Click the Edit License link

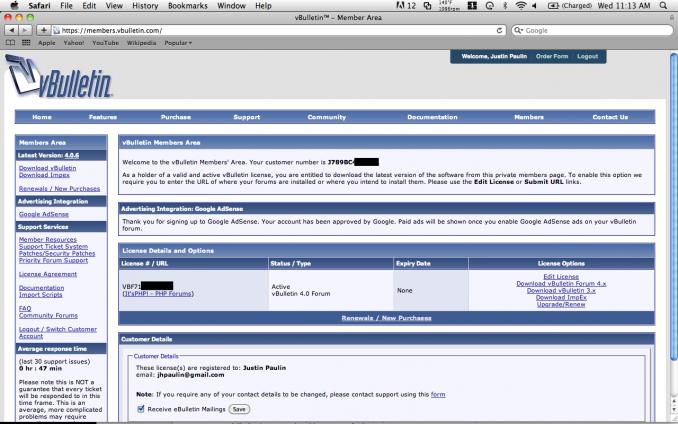click(560, 276)
